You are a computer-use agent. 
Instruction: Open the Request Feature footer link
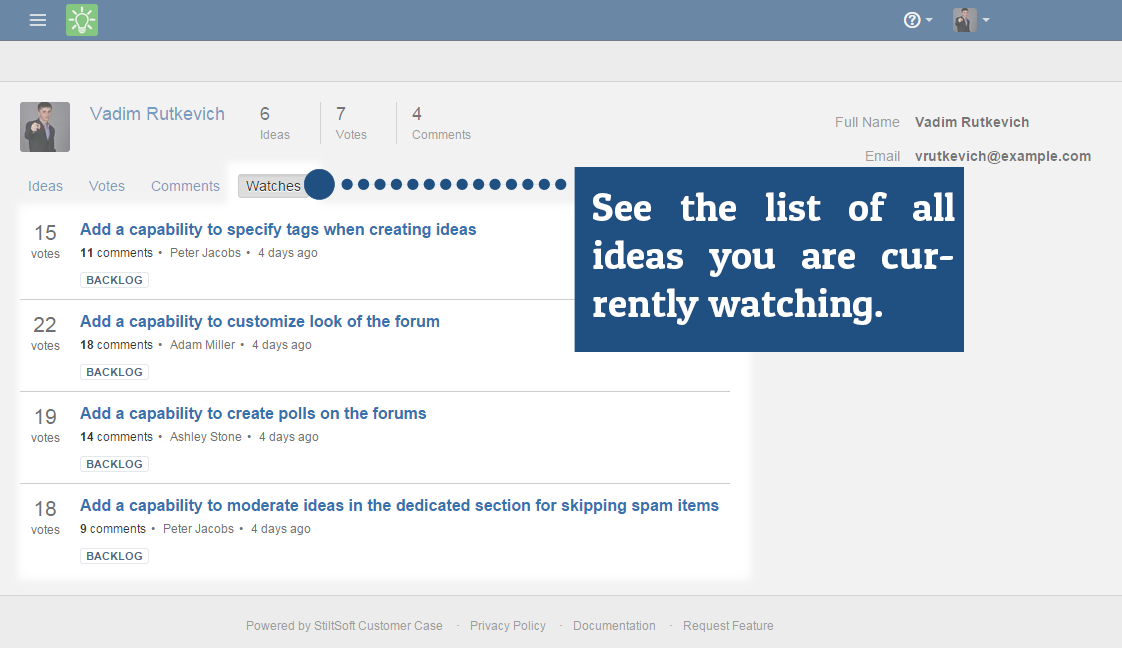point(728,626)
